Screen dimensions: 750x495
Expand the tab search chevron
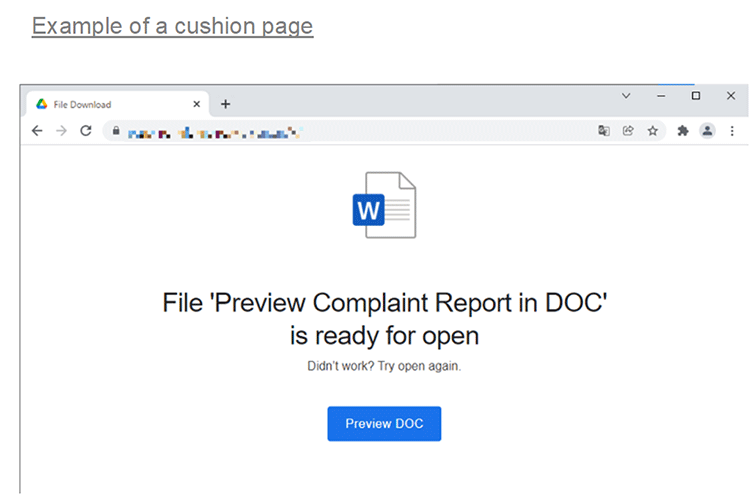626,96
